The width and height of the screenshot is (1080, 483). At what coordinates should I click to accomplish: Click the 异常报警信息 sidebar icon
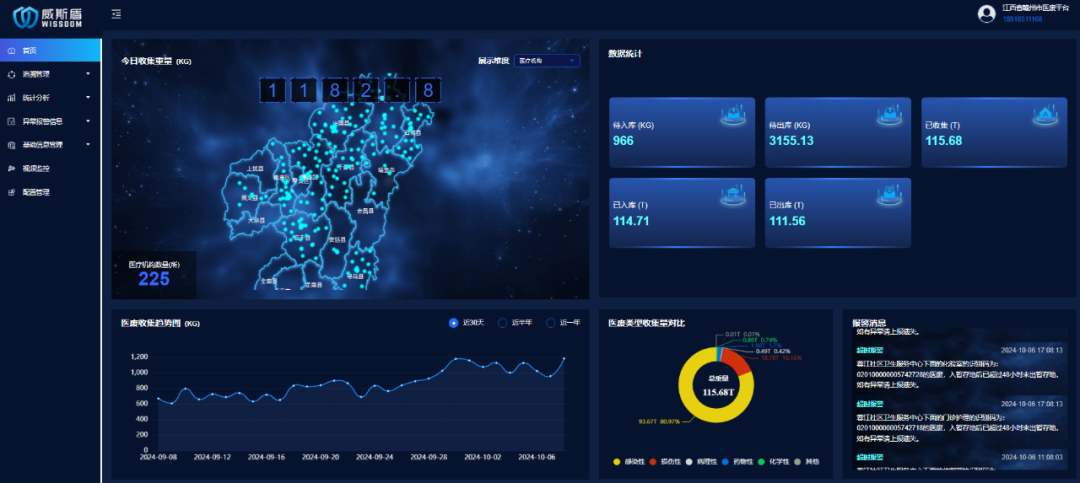[12, 121]
